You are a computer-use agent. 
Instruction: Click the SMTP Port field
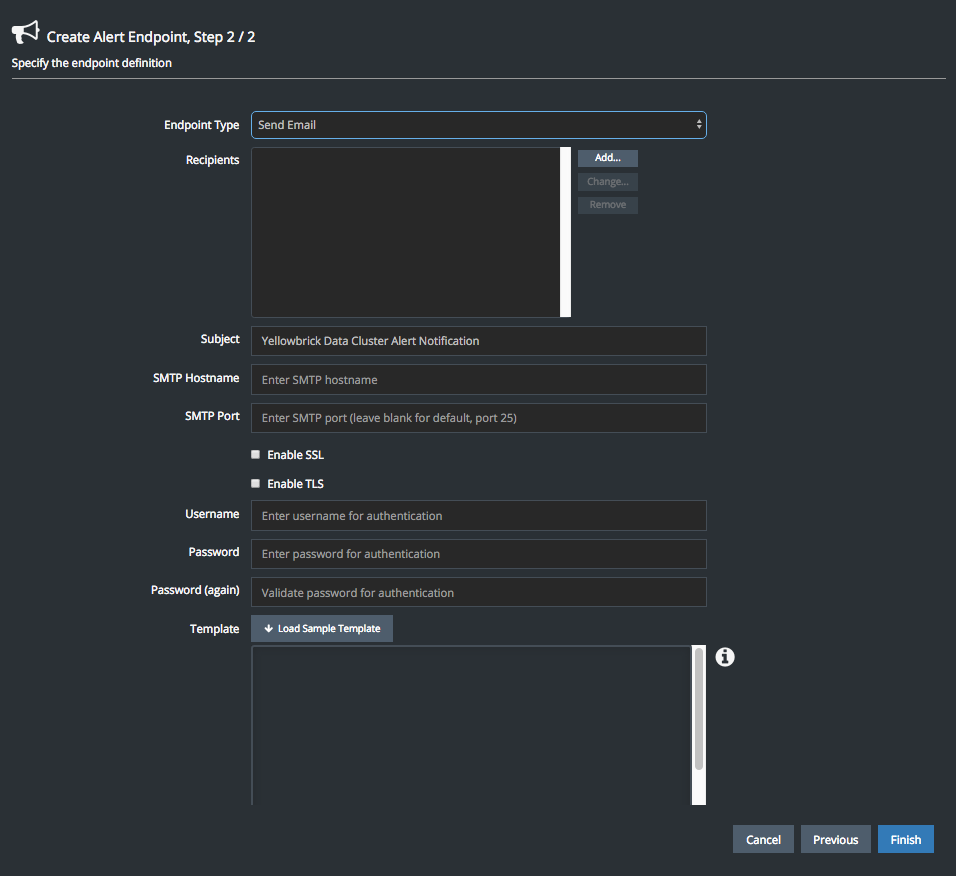(478, 418)
